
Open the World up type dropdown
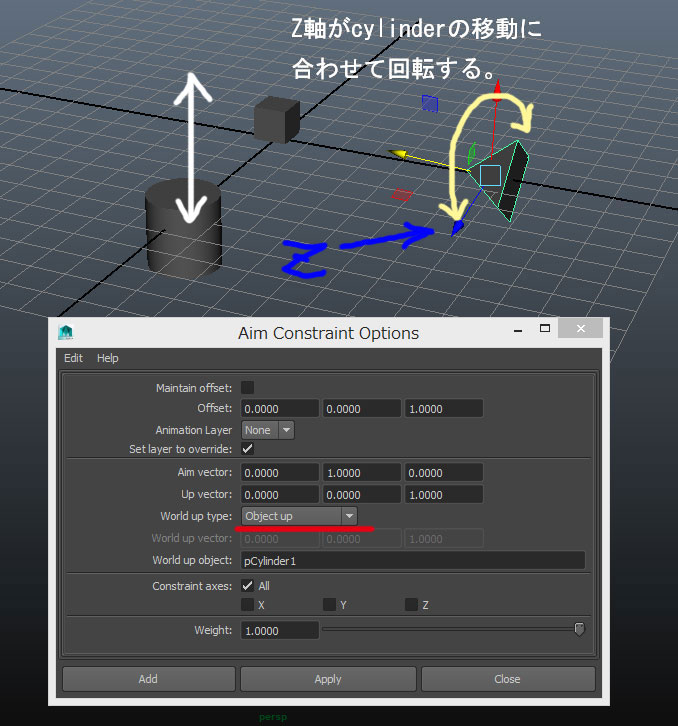pyautogui.click(x=299, y=516)
